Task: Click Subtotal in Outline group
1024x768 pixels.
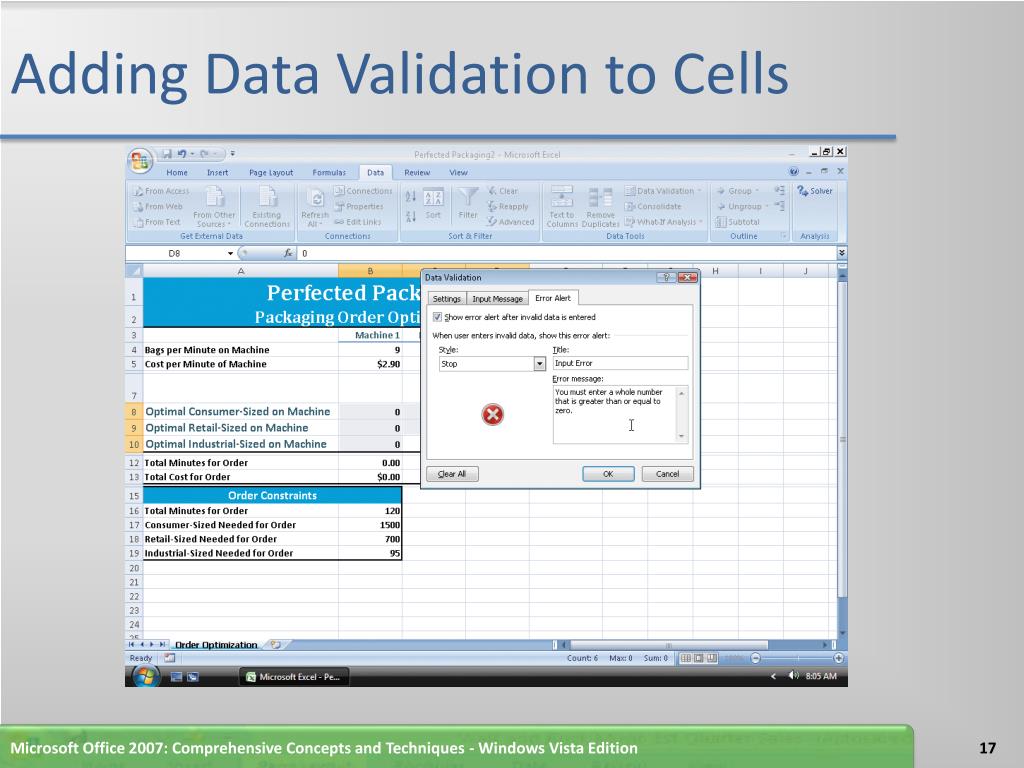Action: pos(737,222)
